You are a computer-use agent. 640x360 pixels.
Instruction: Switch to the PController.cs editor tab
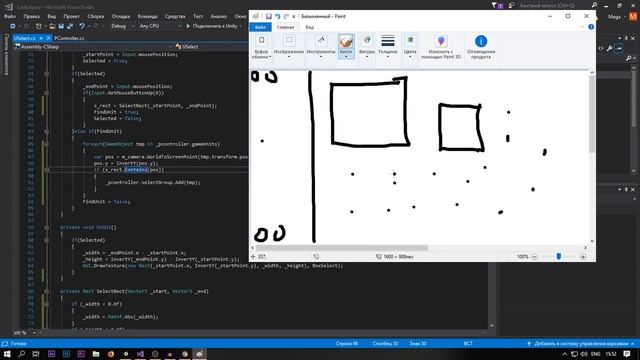tap(69, 38)
